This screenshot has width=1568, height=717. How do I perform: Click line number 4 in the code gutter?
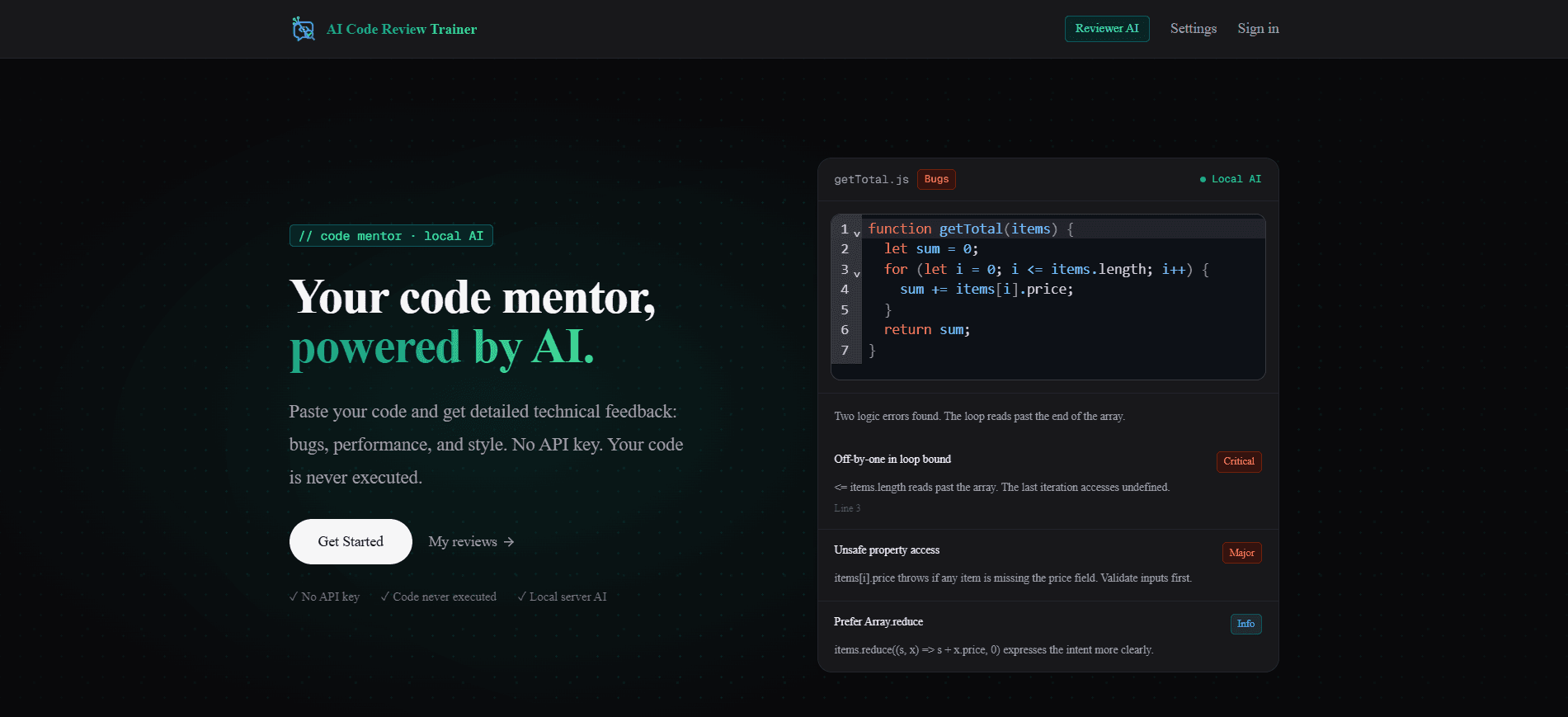[x=845, y=290]
